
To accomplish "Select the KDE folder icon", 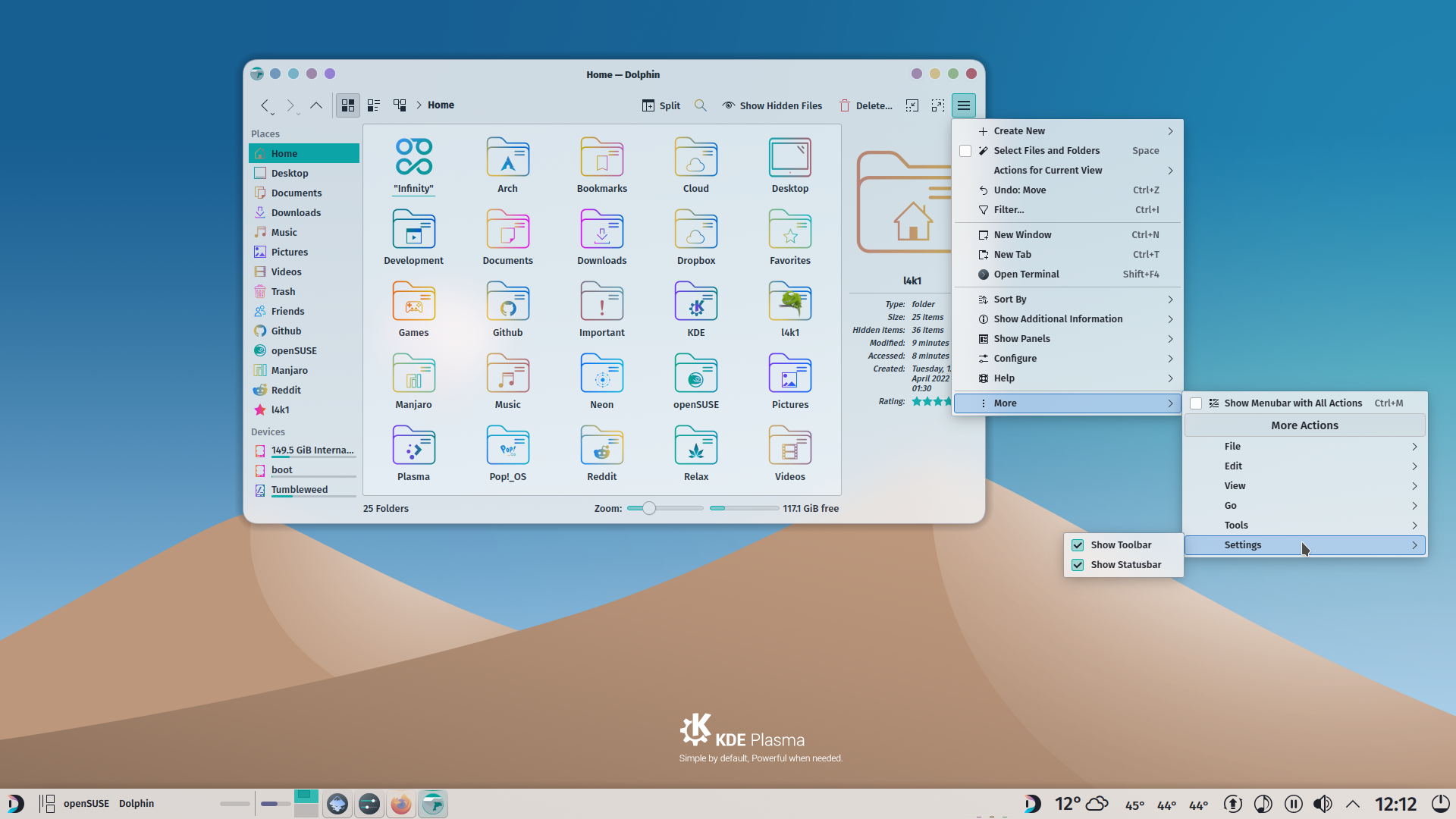I will point(696,300).
